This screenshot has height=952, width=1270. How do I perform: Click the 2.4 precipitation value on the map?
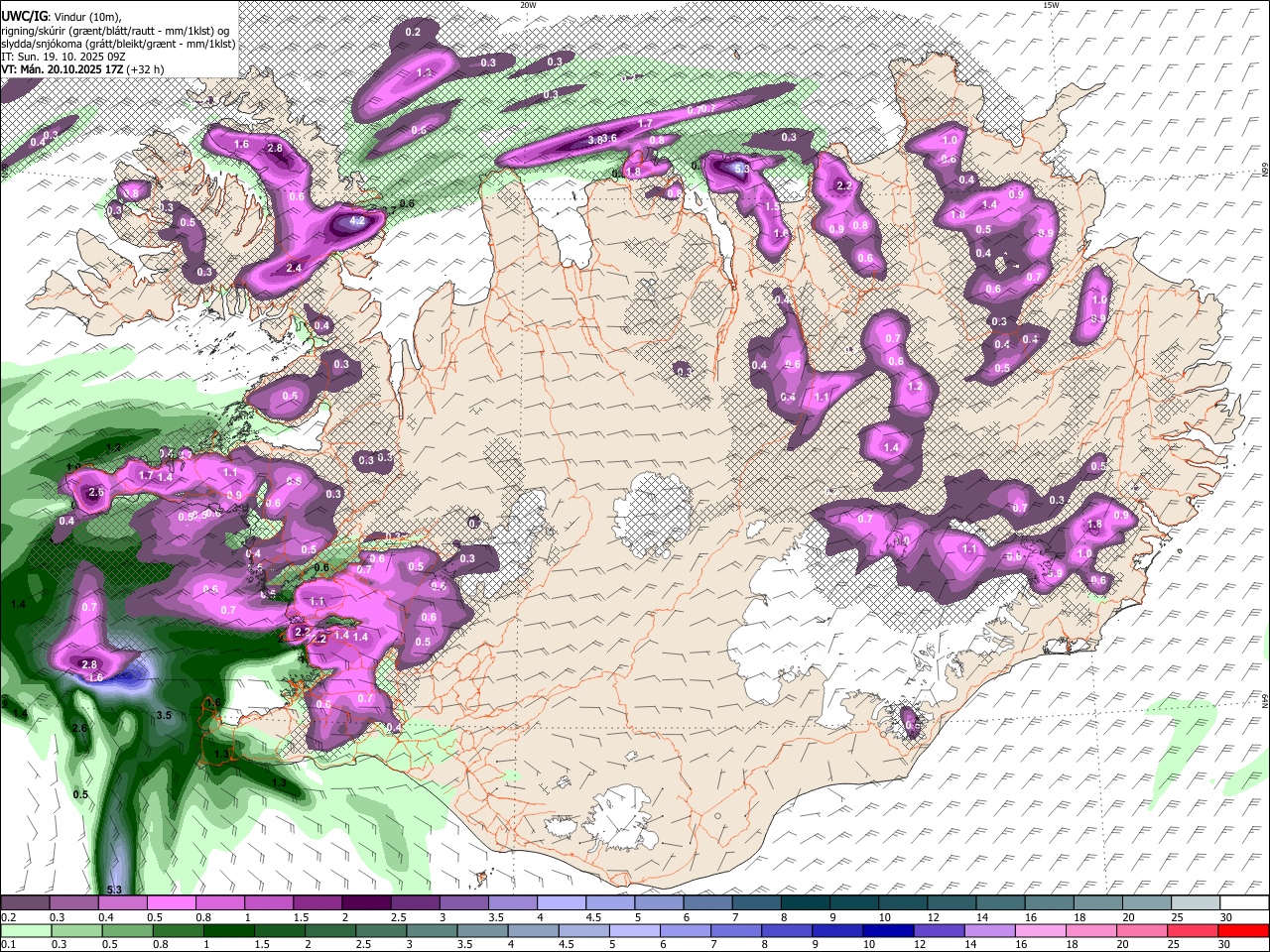coord(294,269)
